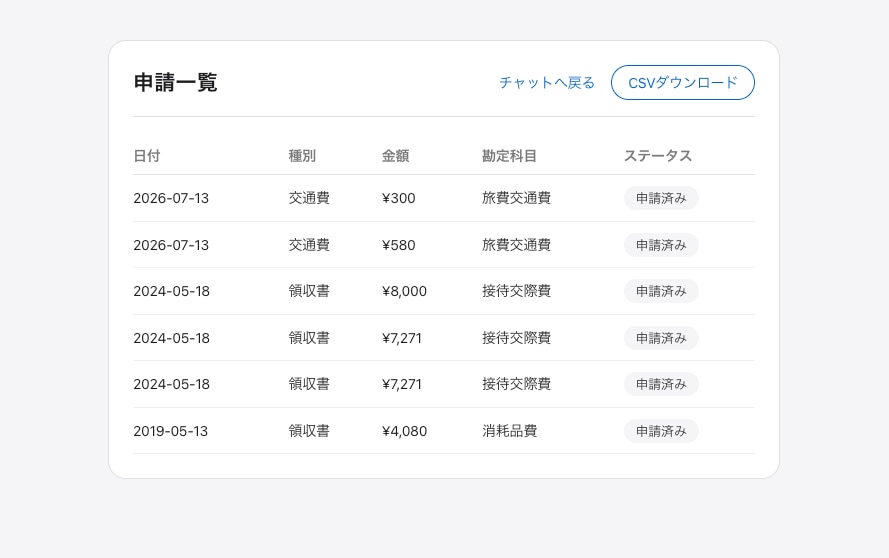Image resolution: width=889 pixels, height=558 pixels.
Task: Click the 申請済み badge in the ¥580 row
Action: coord(661,245)
